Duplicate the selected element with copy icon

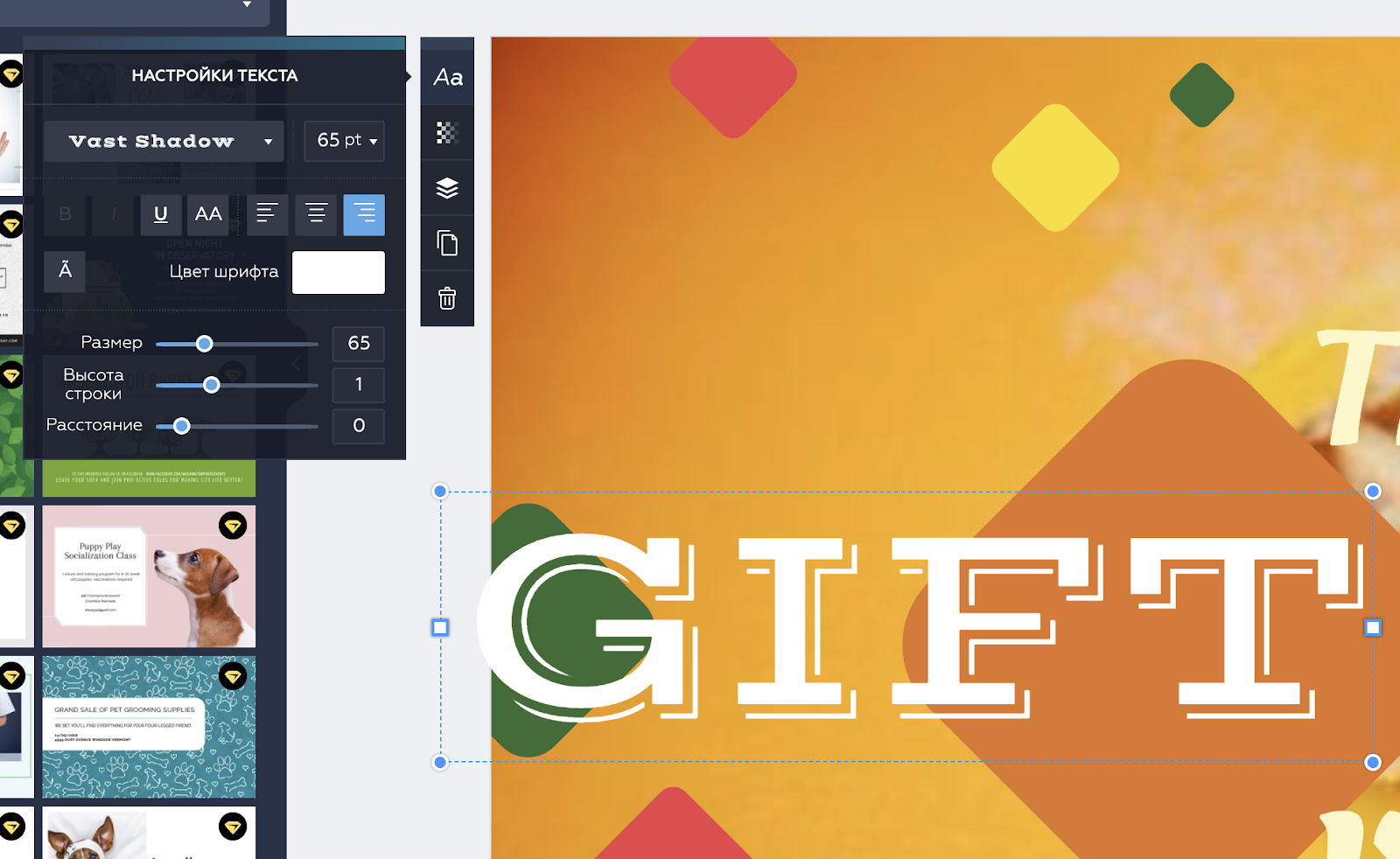click(x=447, y=243)
